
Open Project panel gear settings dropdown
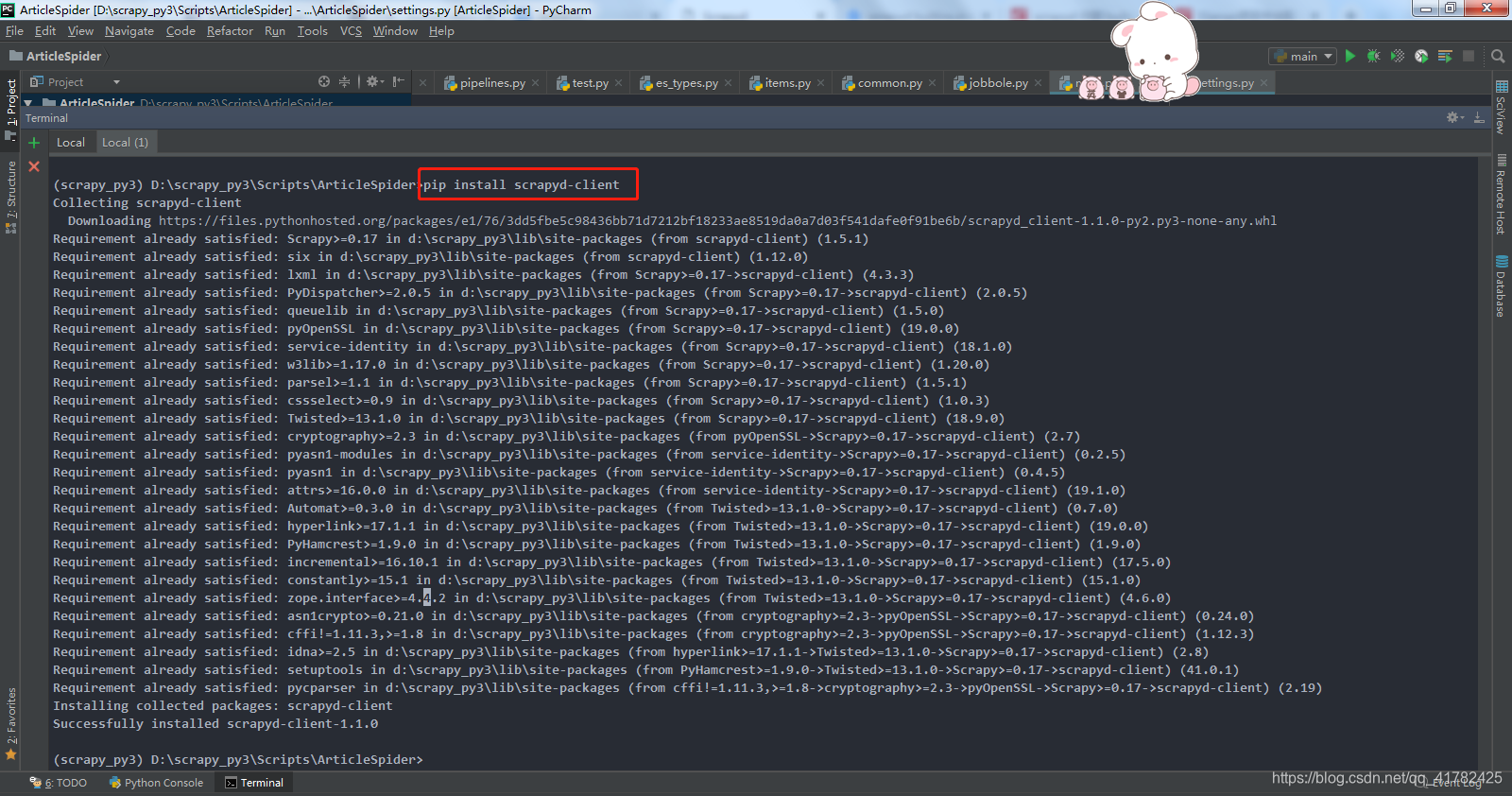click(375, 82)
